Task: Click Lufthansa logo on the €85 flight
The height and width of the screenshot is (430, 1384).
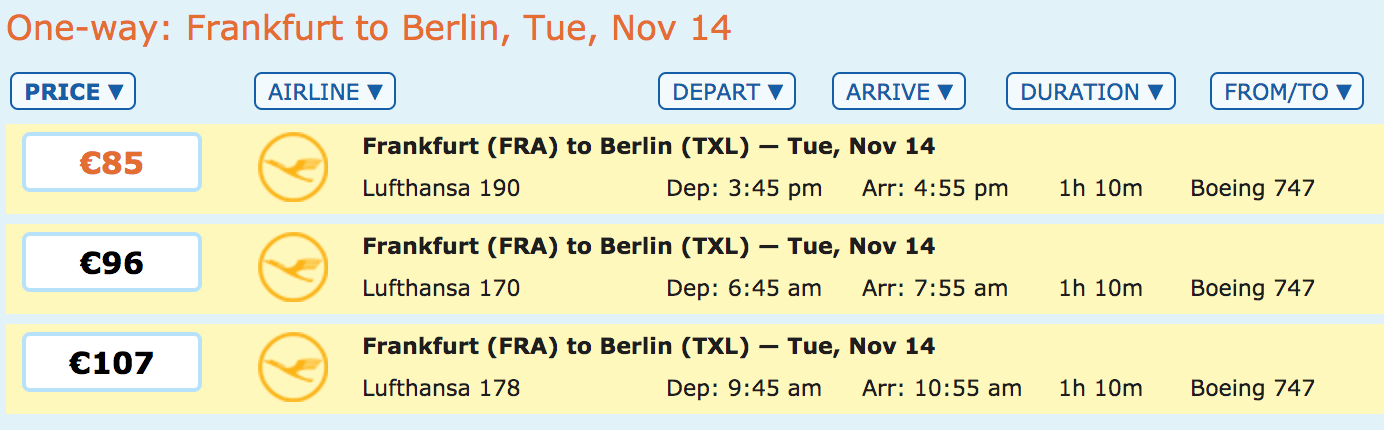Action: pyautogui.click(x=293, y=166)
